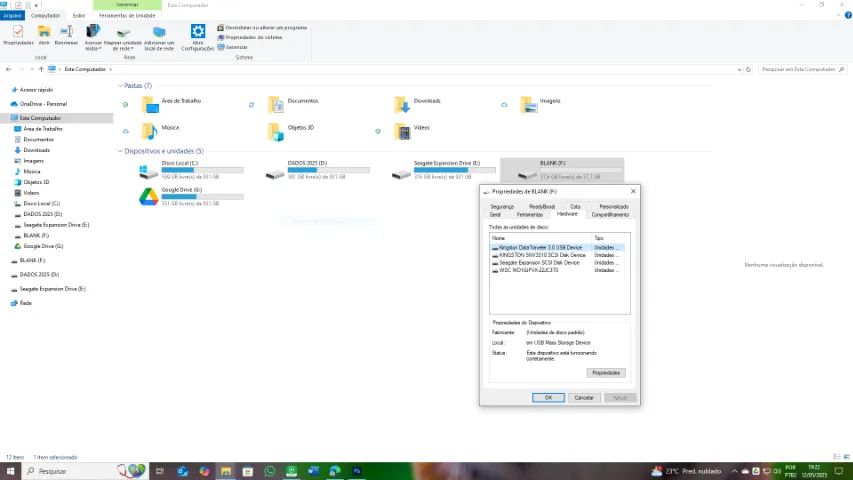Click the Pesquisar em Este Computador field
Viewport: 853px width, 480px height.
pyautogui.click(x=802, y=69)
